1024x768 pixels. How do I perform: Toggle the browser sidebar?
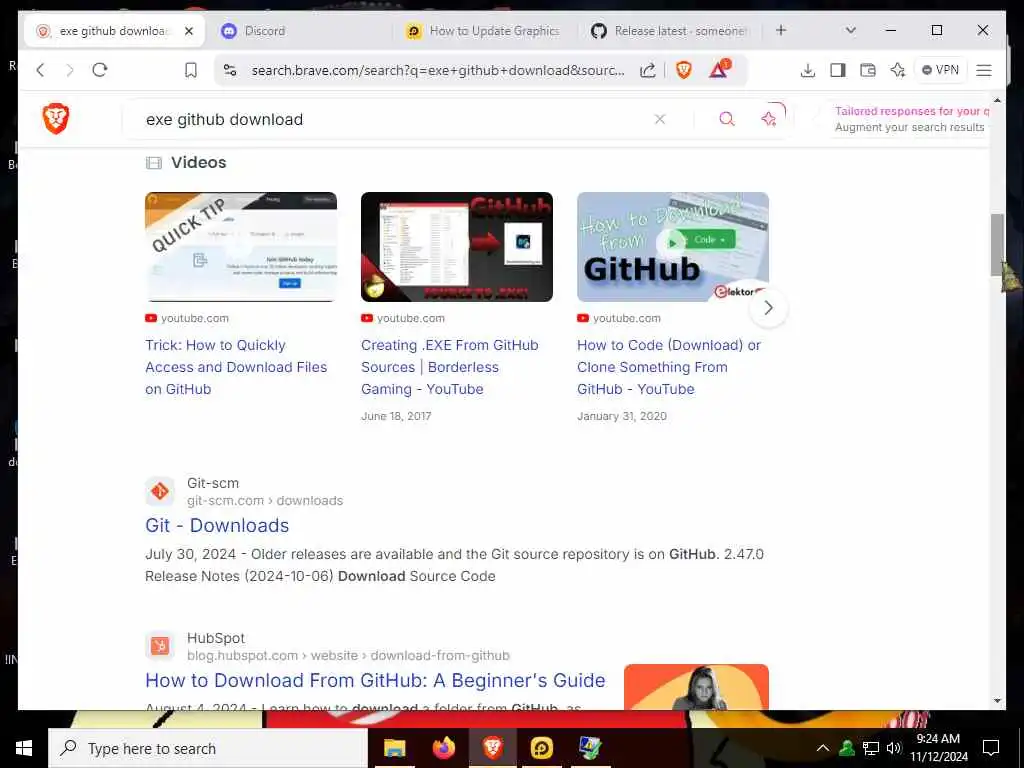838,70
